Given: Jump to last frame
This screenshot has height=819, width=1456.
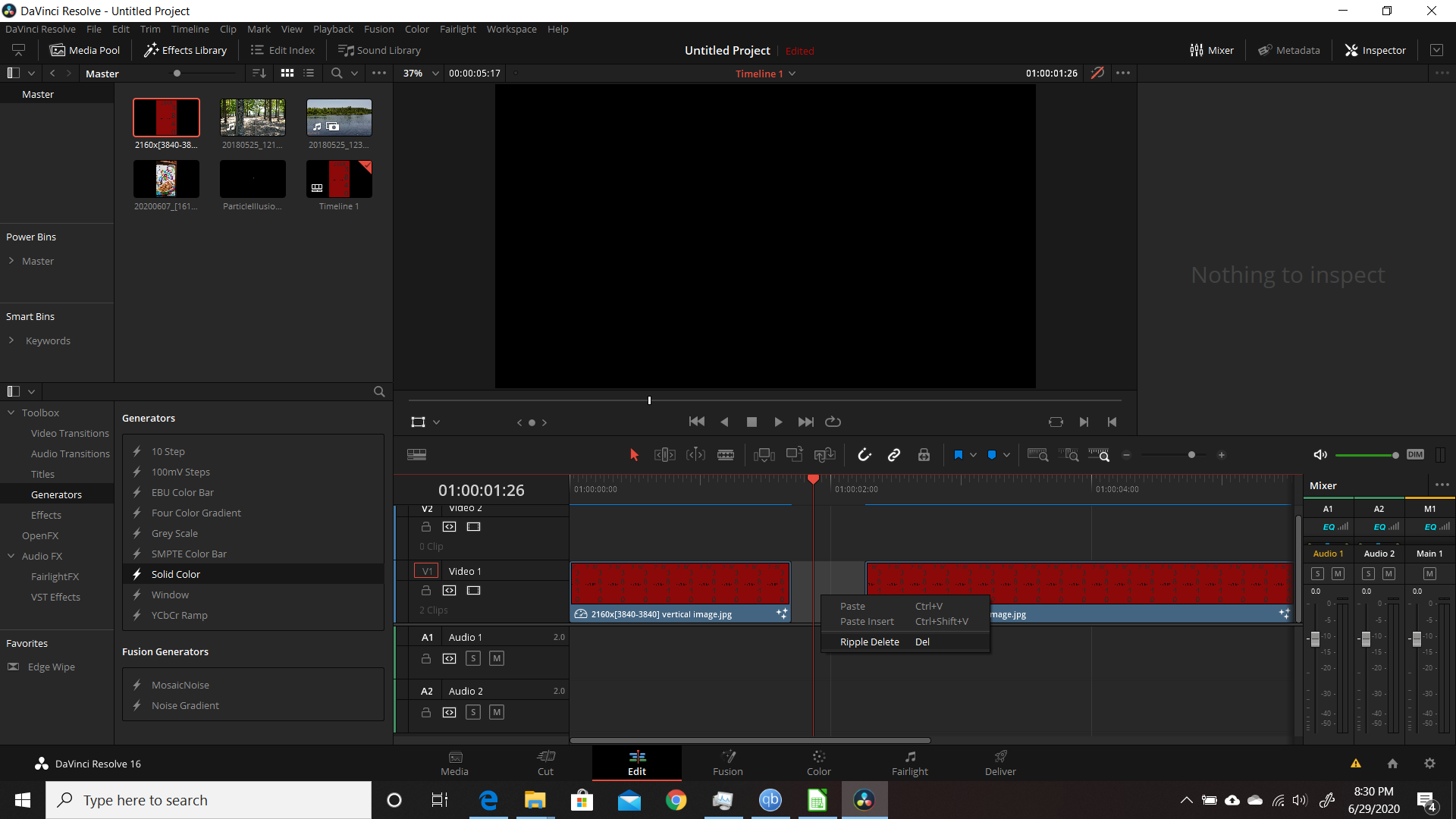Looking at the screenshot, I should coord(805,422).
